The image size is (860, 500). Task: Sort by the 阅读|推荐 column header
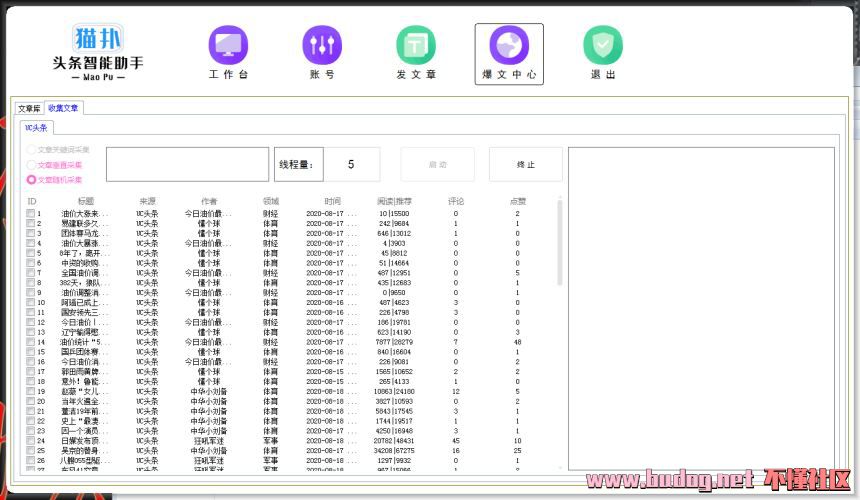[x=394, y=201]
